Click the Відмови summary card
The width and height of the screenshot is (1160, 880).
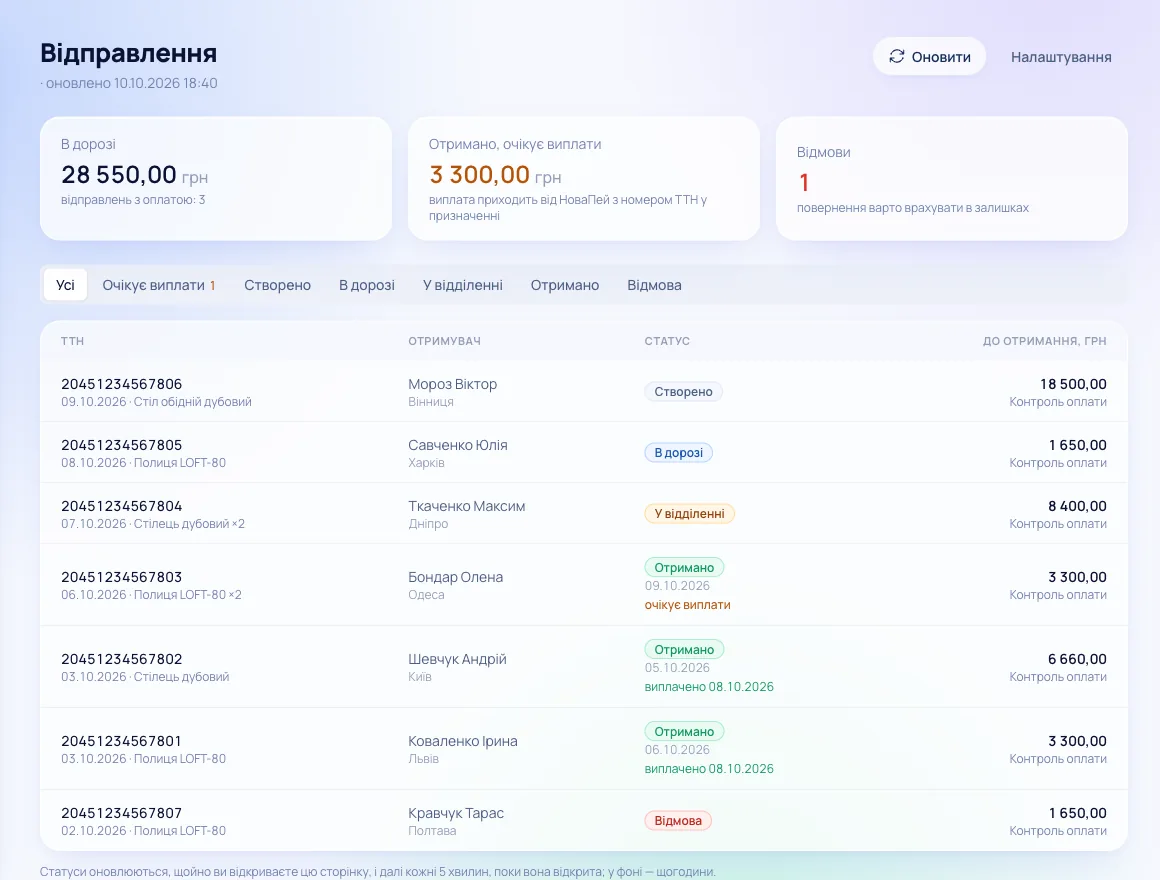point(951,178)
